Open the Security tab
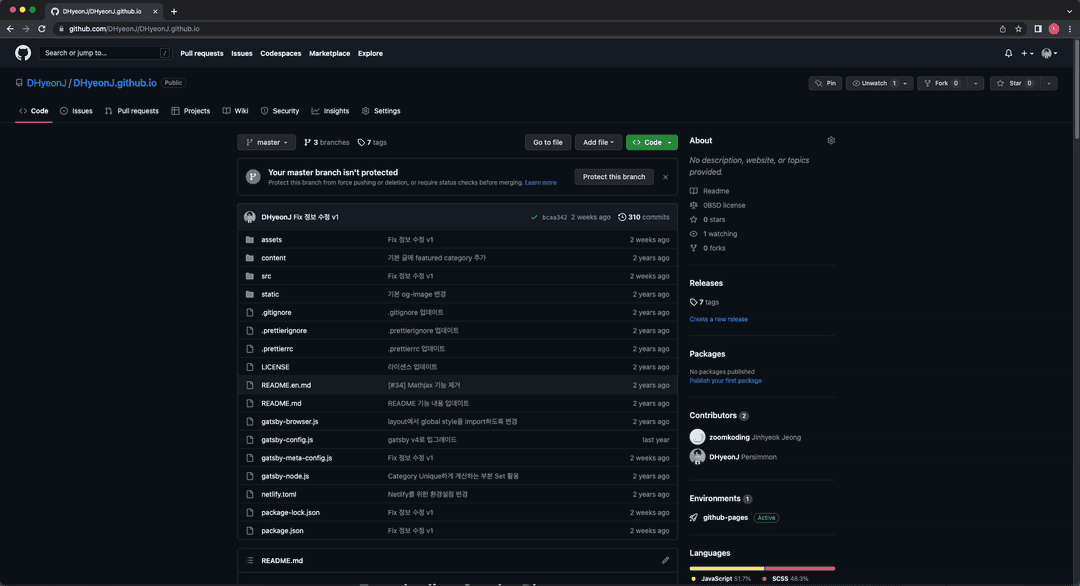Image resolution: width=1080 pixels, height=586 pixels. (280, 111)
